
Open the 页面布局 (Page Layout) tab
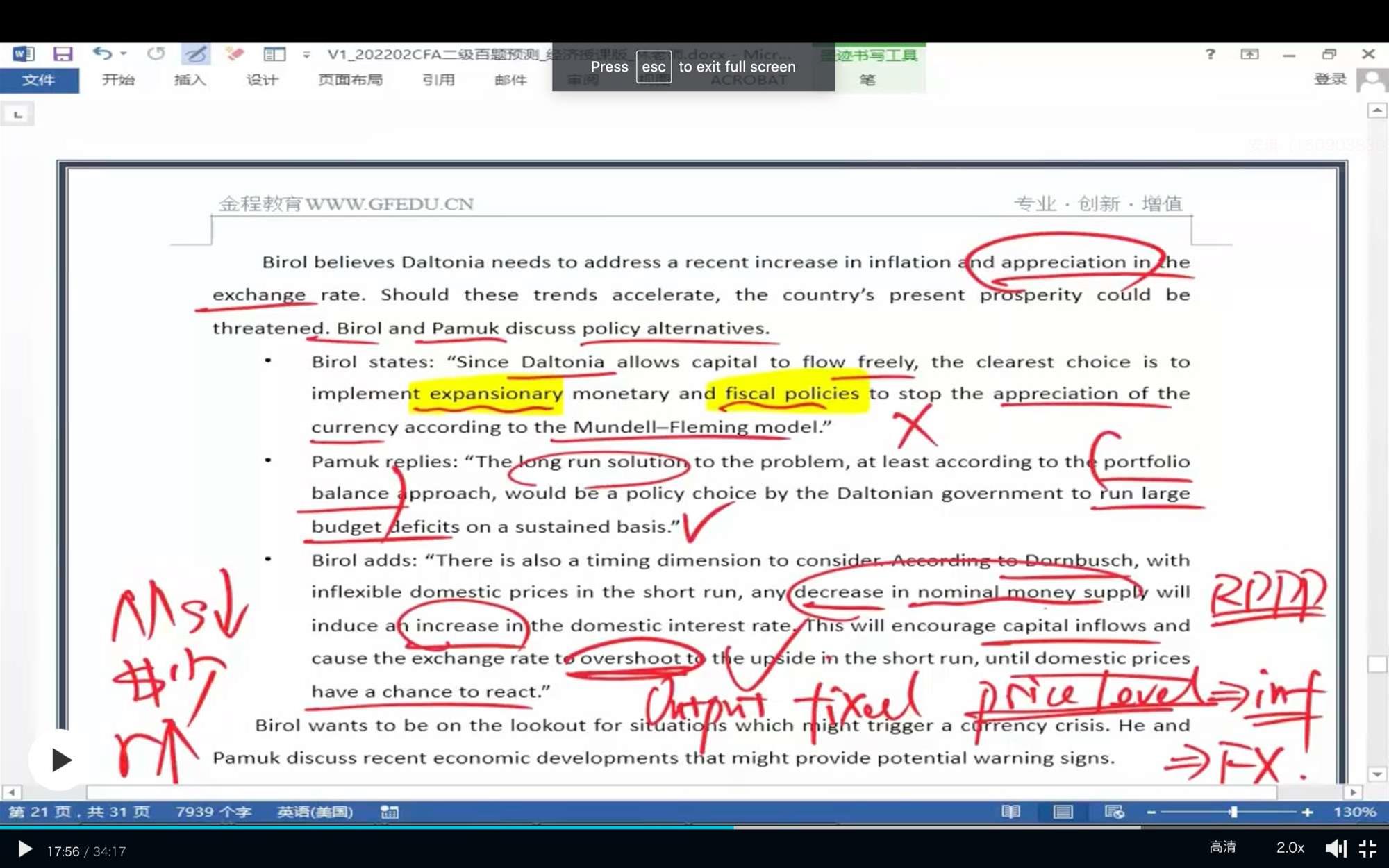coord(350,81)
